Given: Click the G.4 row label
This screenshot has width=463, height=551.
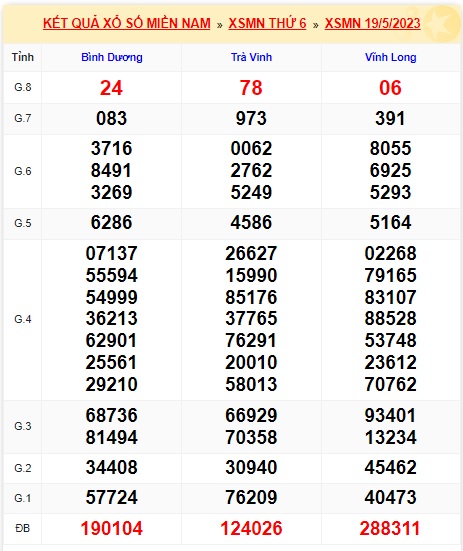Looking at the screenshot, I should 23,319.
